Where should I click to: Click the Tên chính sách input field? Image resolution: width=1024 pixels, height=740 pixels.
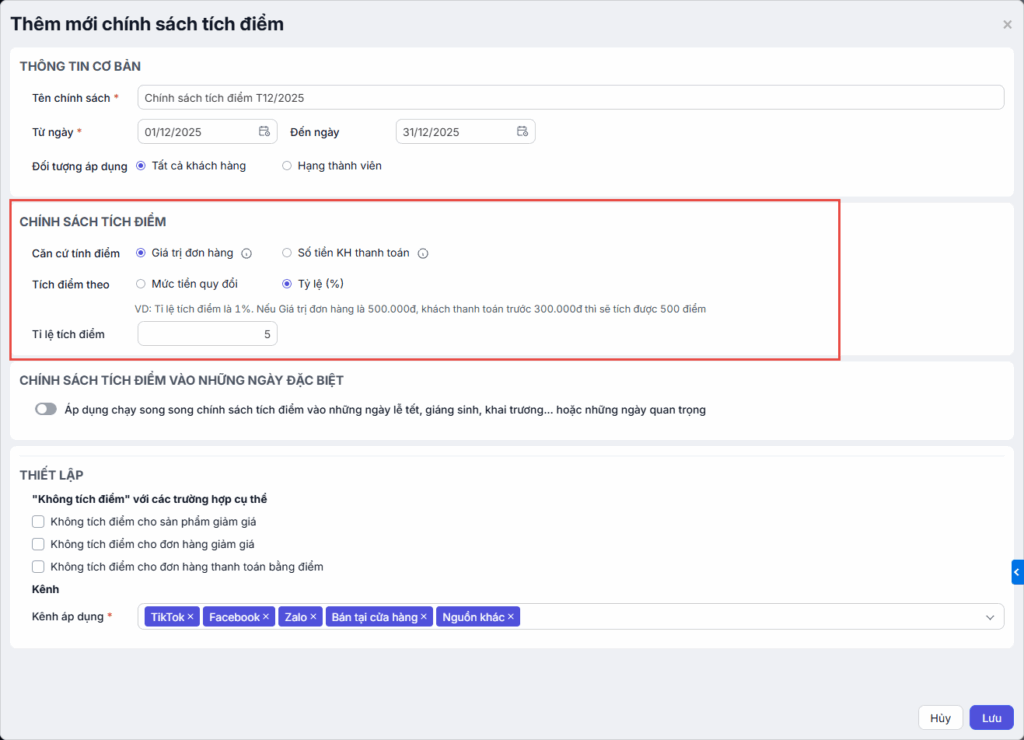click(x=570, y=97)
